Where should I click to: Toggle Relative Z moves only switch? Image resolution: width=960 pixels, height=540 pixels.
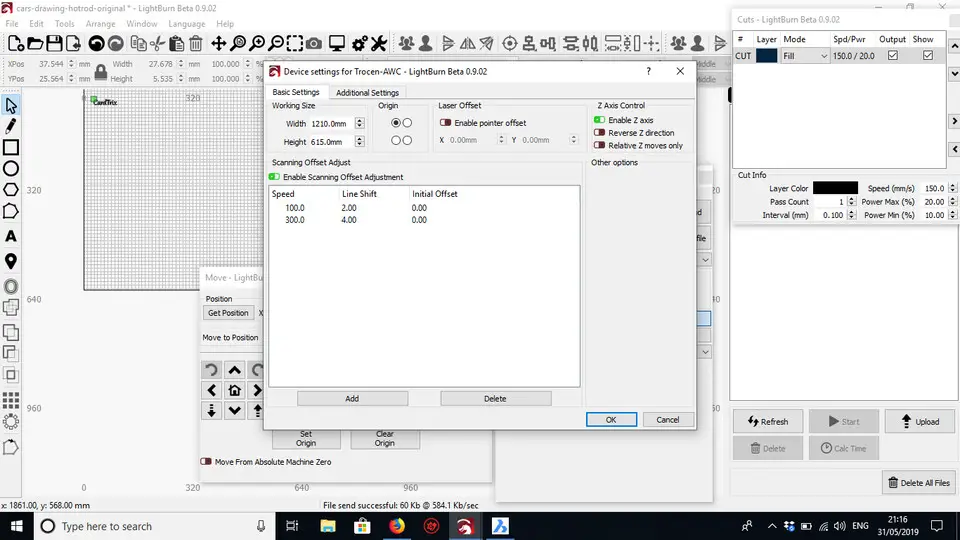point(599,146)
